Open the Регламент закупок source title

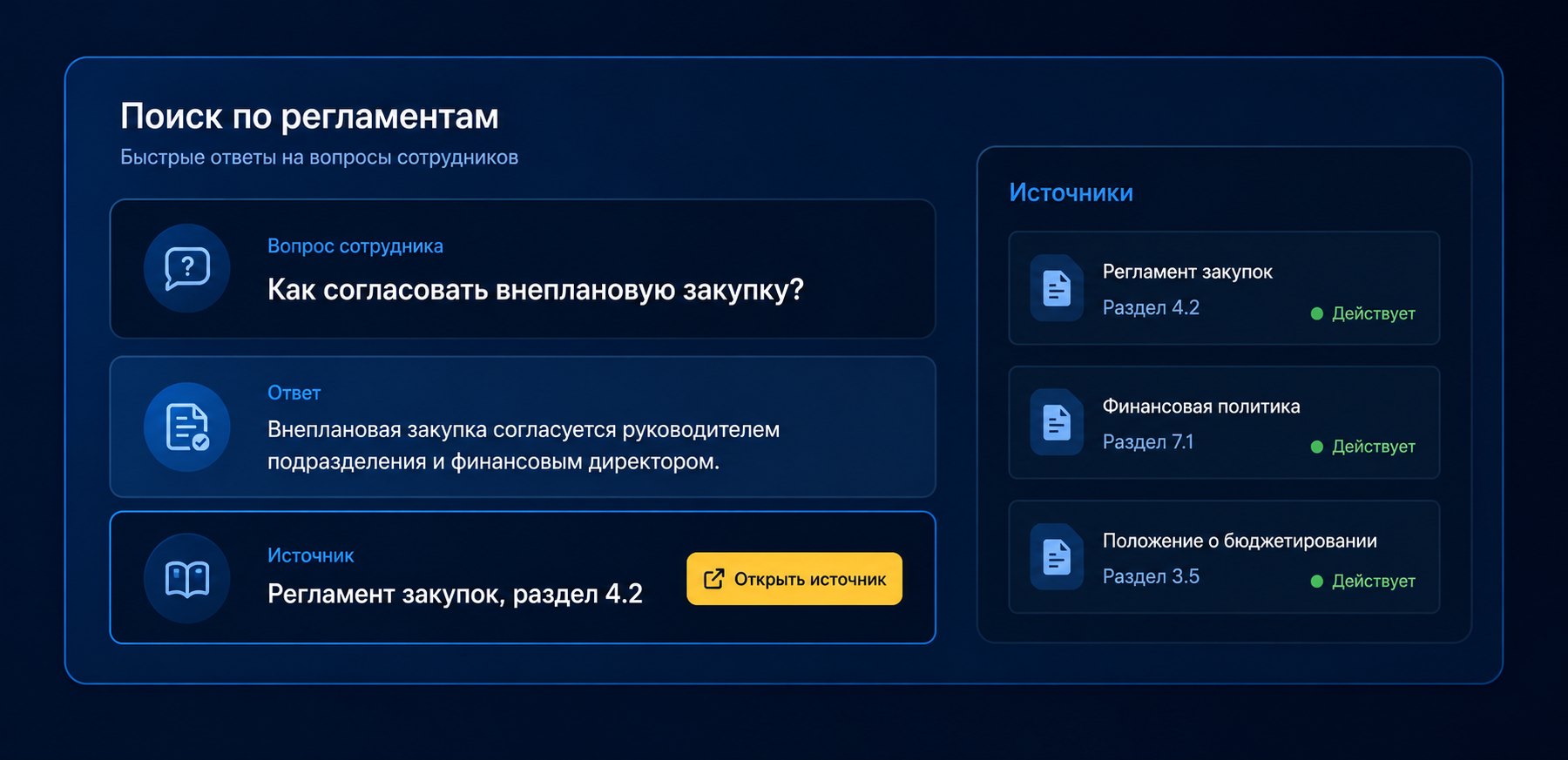click(1187, 272)
